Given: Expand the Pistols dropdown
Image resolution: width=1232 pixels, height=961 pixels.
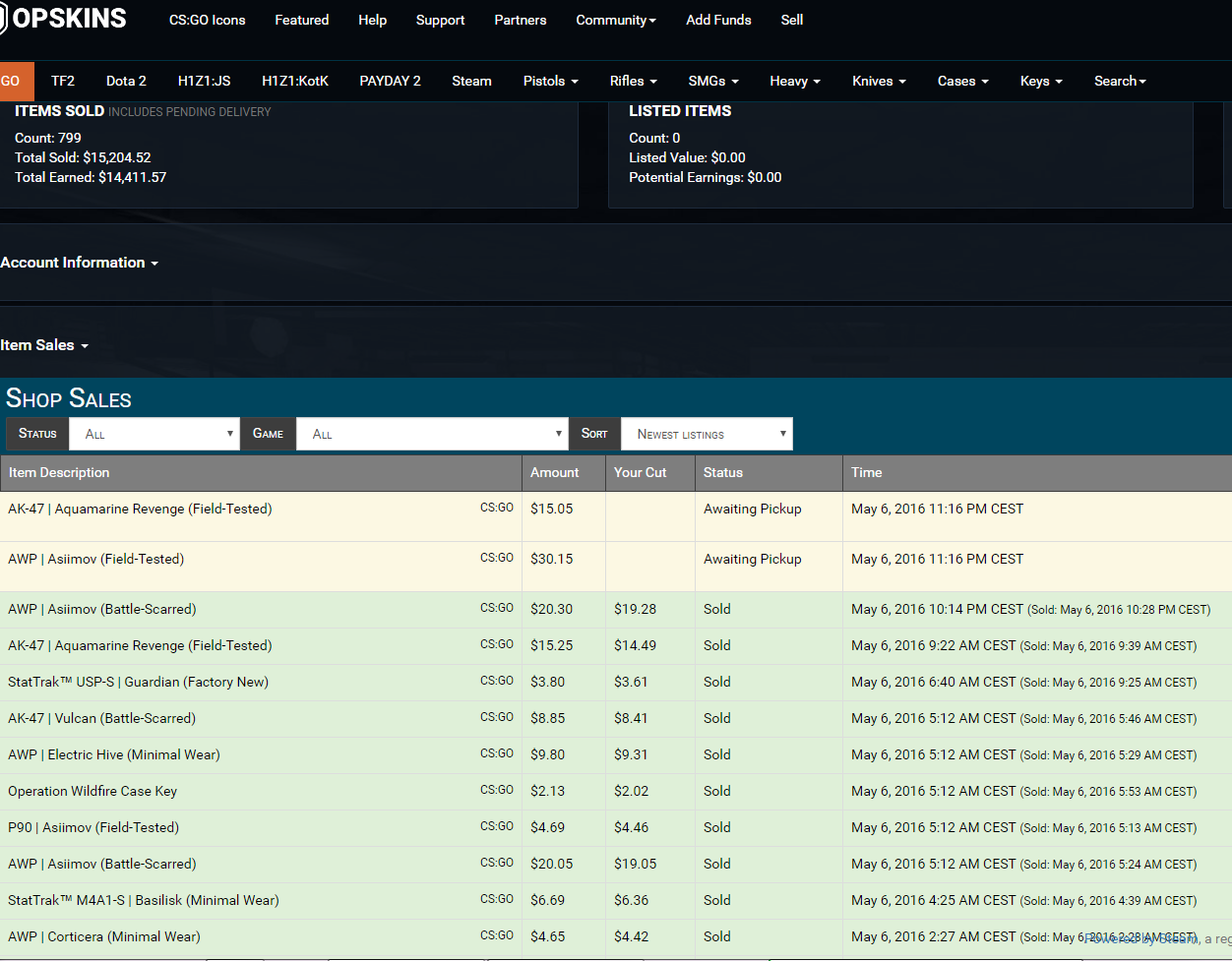Looking at the screenshot, I should tap(551, 81).
